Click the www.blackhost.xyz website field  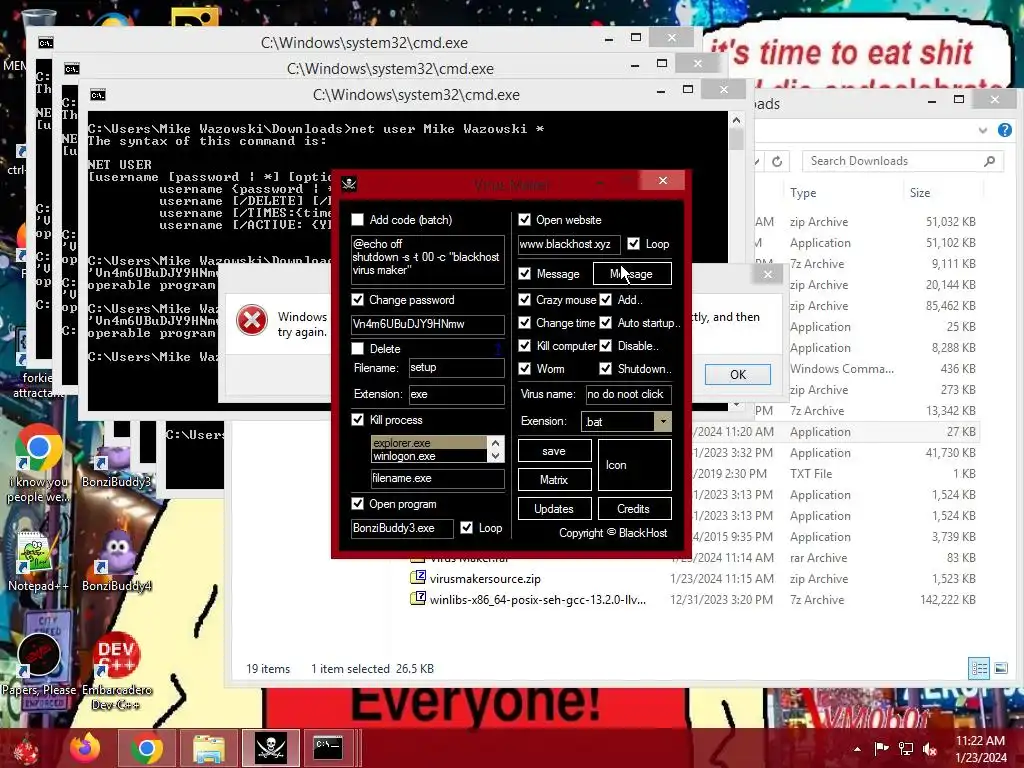(569, 244)
